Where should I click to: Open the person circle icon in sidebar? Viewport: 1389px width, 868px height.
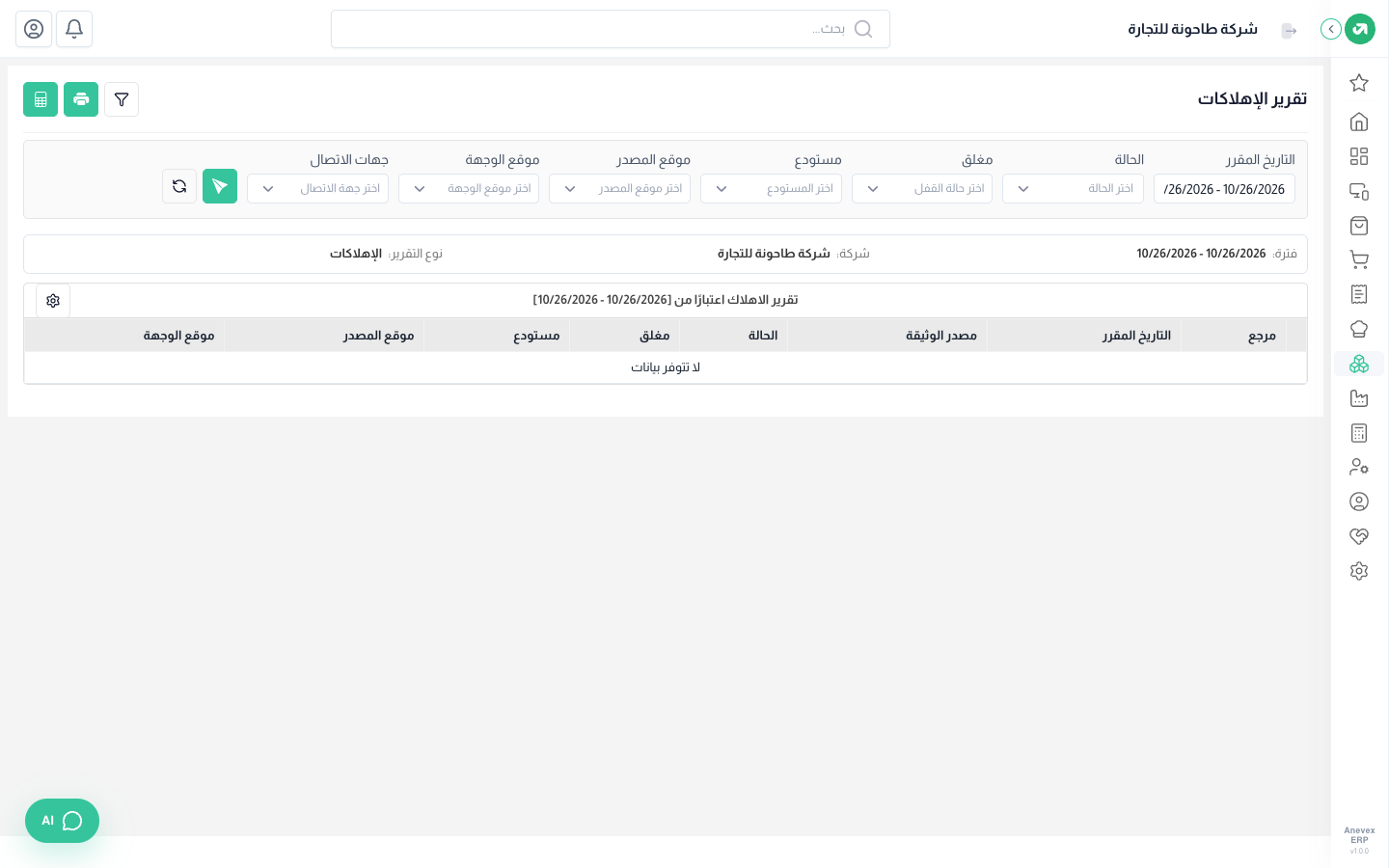click(1359, 502)
